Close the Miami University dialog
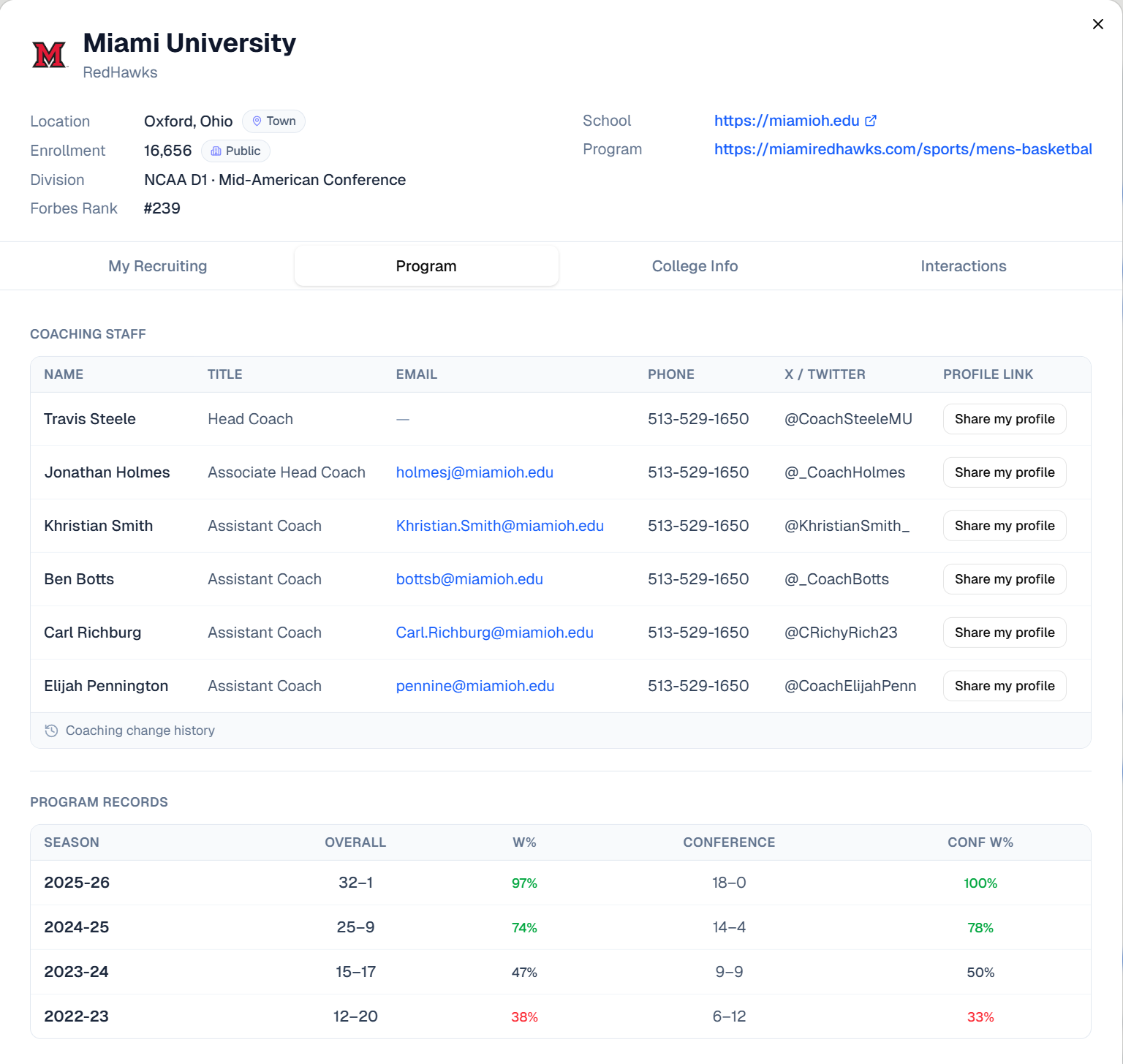The width and height of the screenshot is (1123, 1064). pyautogui.click(x=1097, y=24)
